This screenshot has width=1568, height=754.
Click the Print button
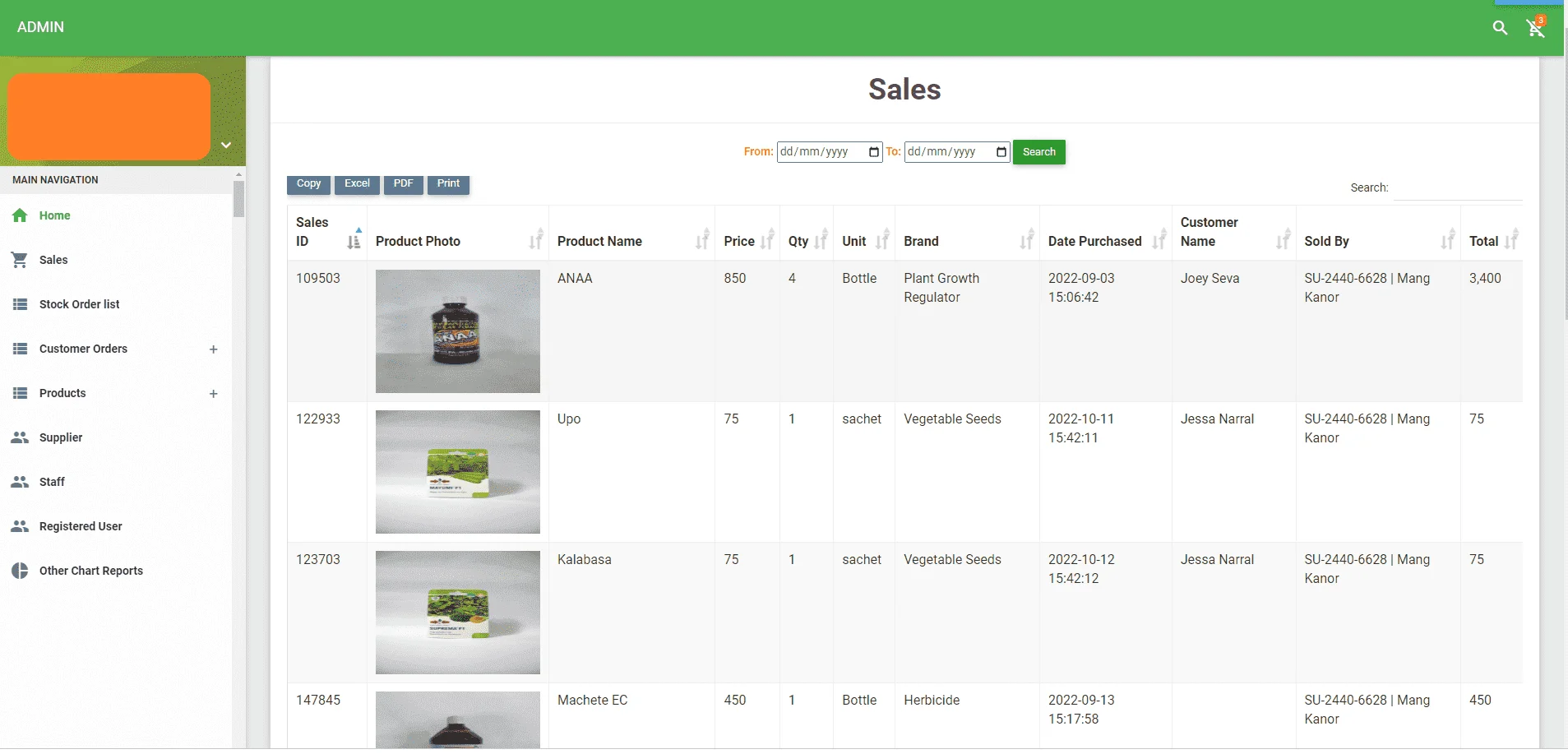point(448,184)
